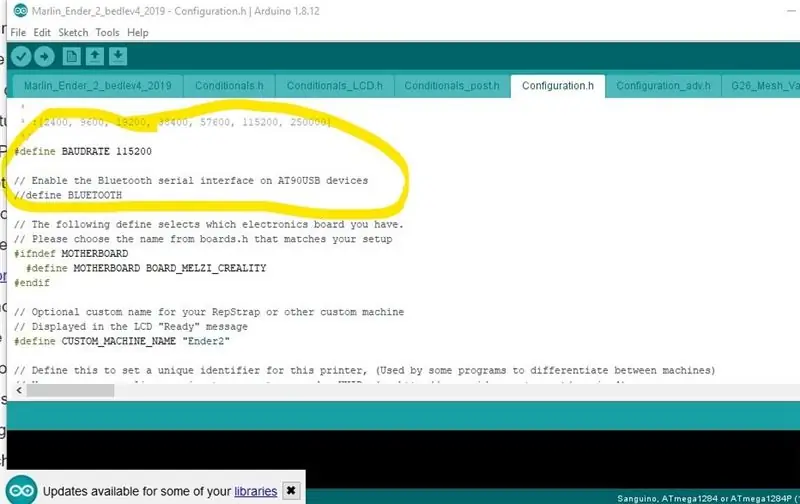Click the '//define BLUETOOTH' line
Viewport: 800px width, 504px height.
tap(68, 195)
